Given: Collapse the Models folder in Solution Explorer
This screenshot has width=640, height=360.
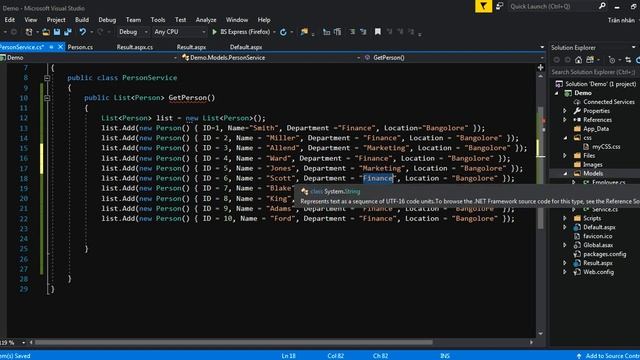Looking at the screenshot, I should pos(565,173).
